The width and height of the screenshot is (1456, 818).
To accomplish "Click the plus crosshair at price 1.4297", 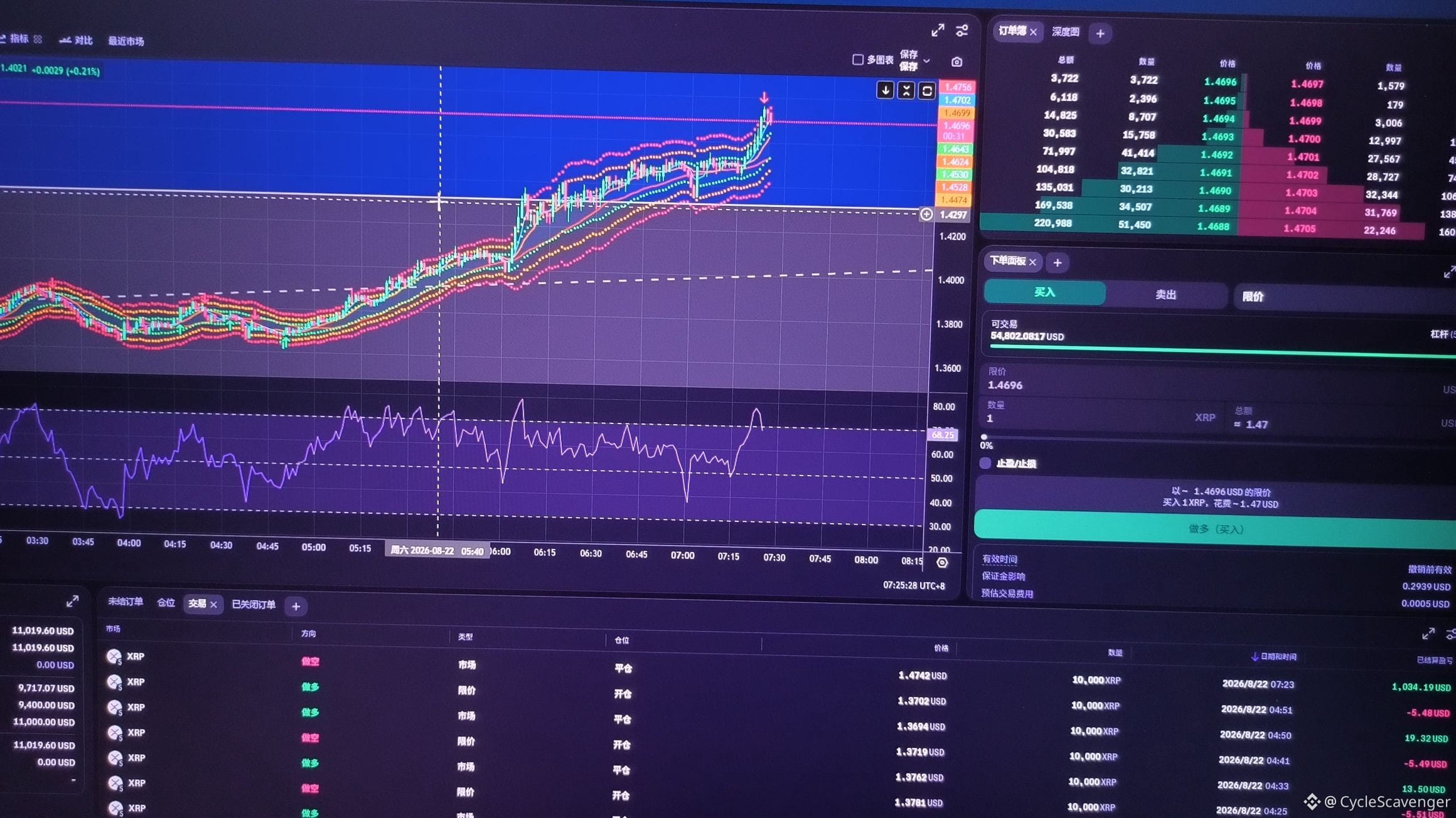I will [x=926, y=215].
